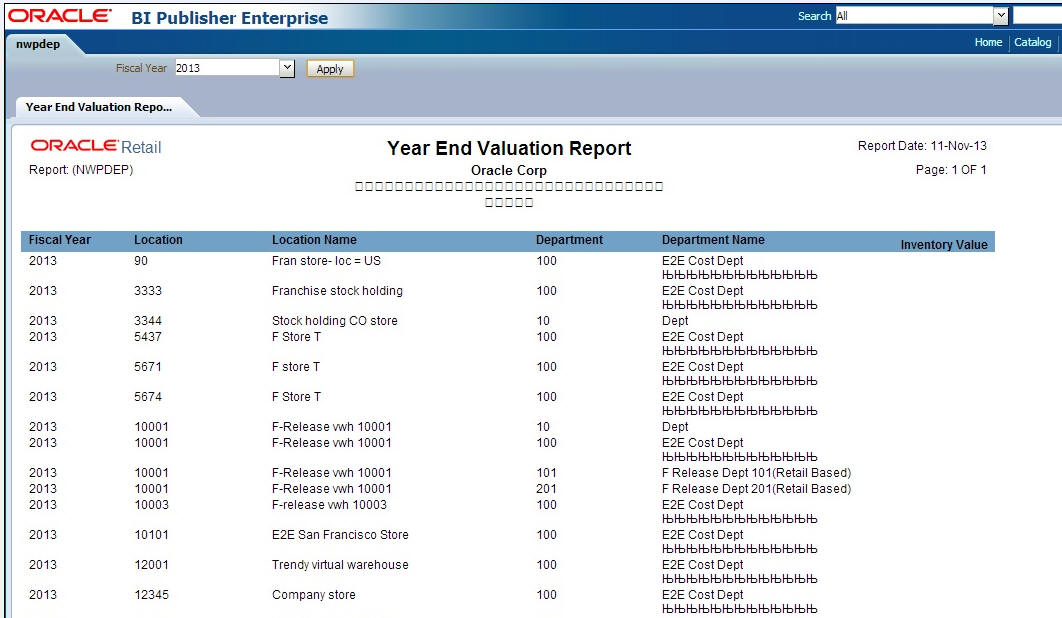Click the location cell 12345

click(151, 594)
